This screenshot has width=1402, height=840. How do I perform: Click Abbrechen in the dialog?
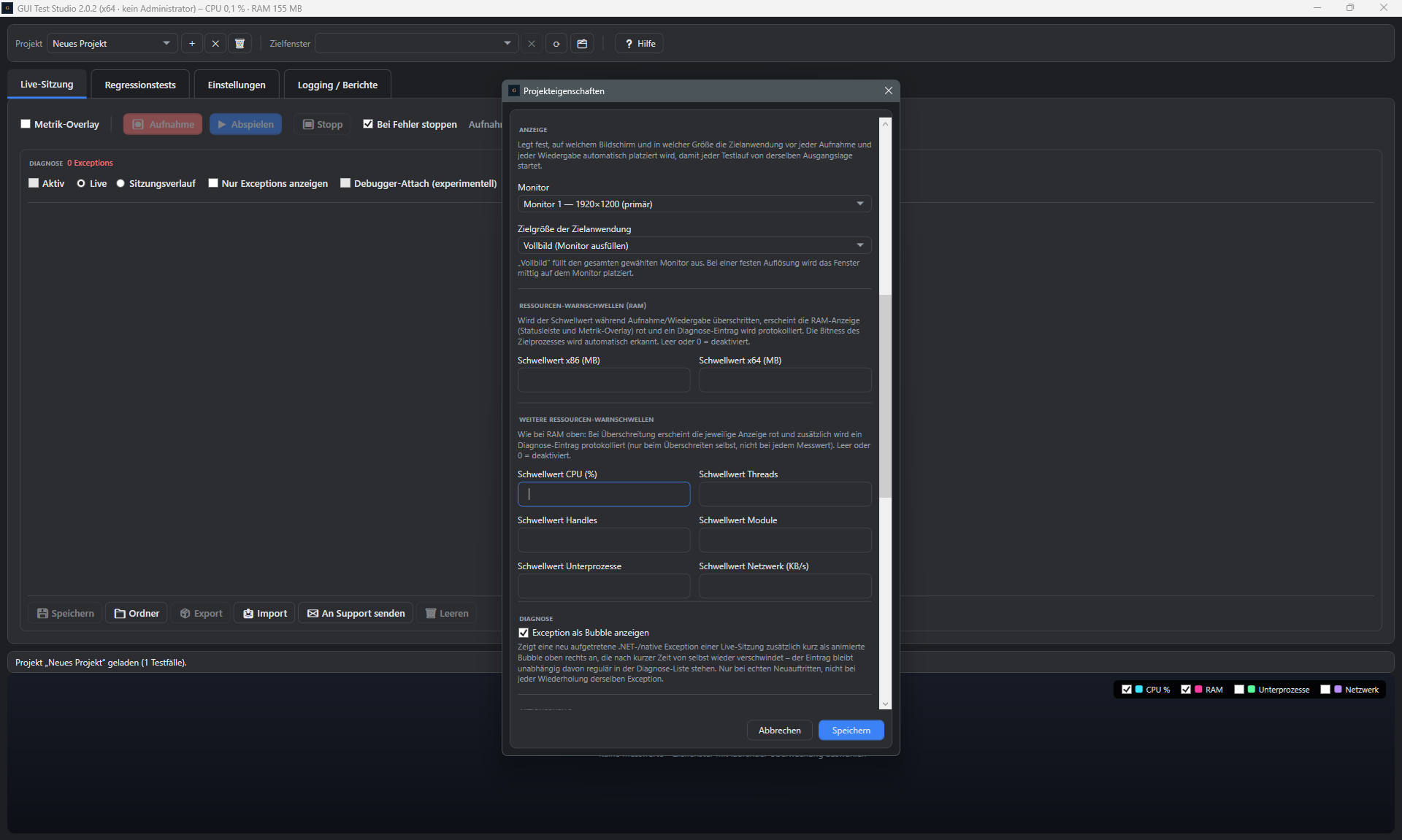[x=780, y=730]
